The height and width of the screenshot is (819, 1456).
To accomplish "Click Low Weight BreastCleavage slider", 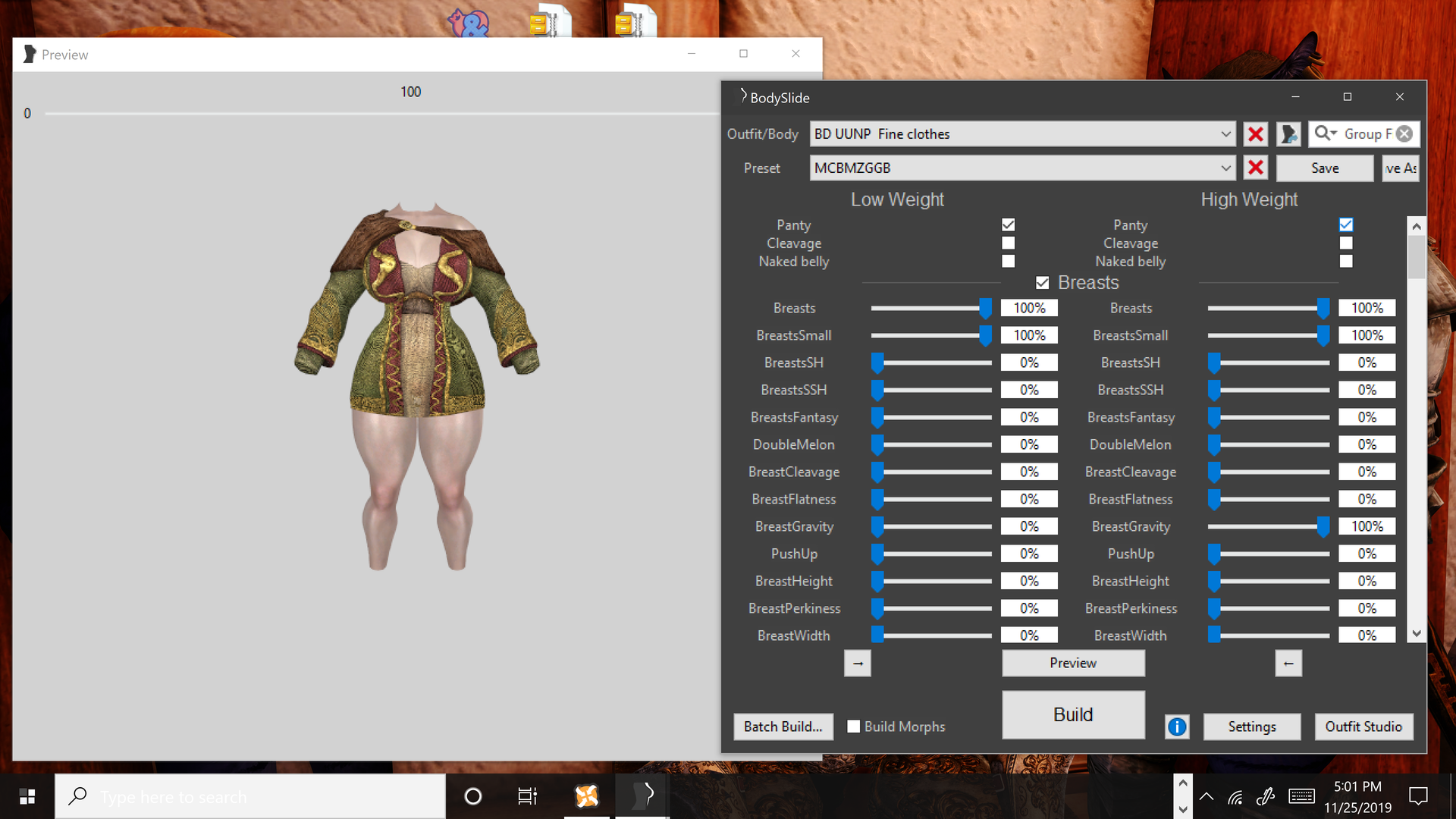I will 931,472.
